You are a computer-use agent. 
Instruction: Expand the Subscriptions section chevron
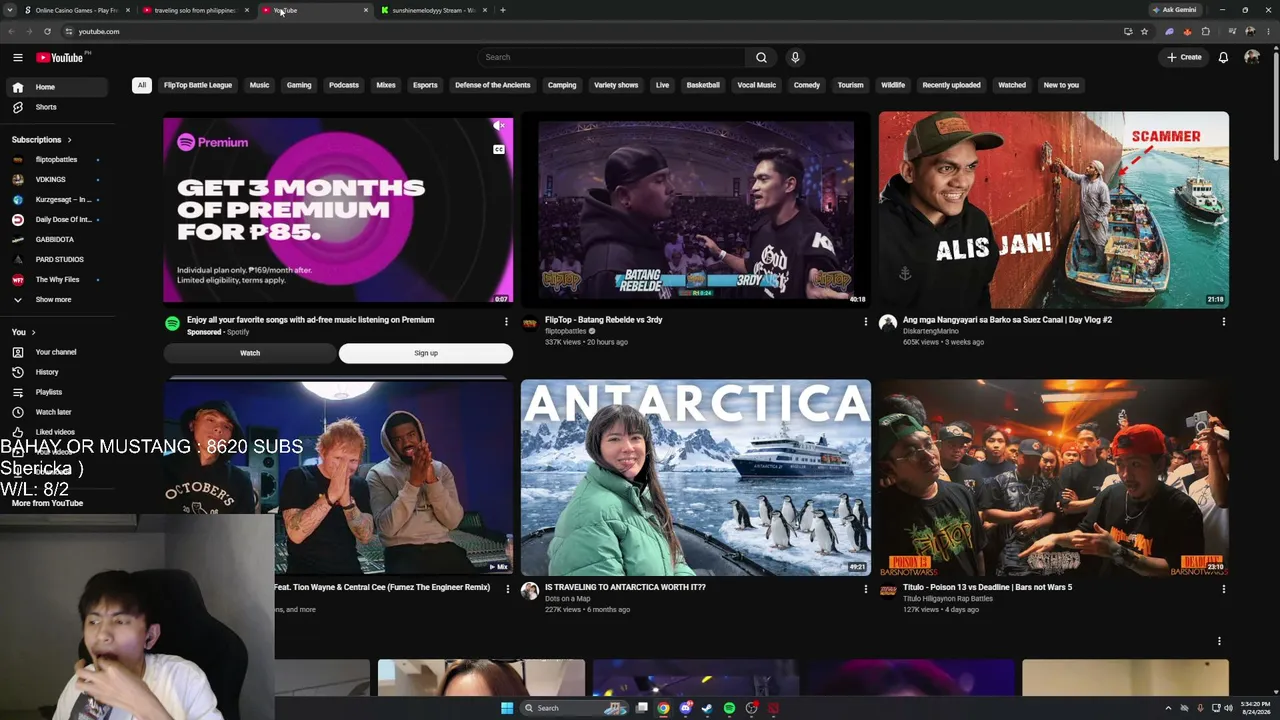coord(69,140)
